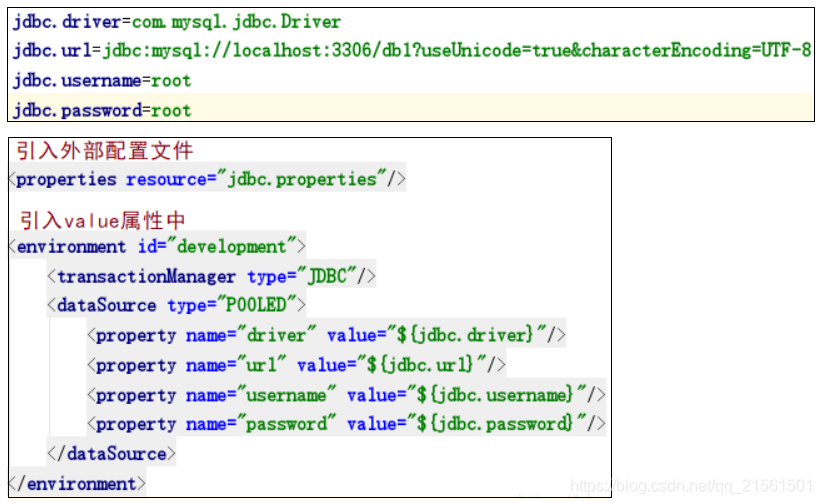The width and height of the screenshot is (821, 504).
Task: Click the jdbc.driver=com.mysql.jdbc.Driver line
Action: pos(177,22)
